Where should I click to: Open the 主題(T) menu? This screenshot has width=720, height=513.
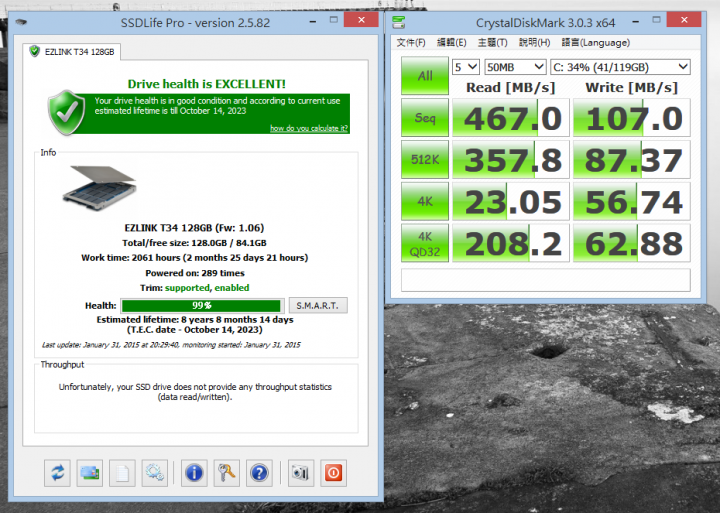coord(492,43)
